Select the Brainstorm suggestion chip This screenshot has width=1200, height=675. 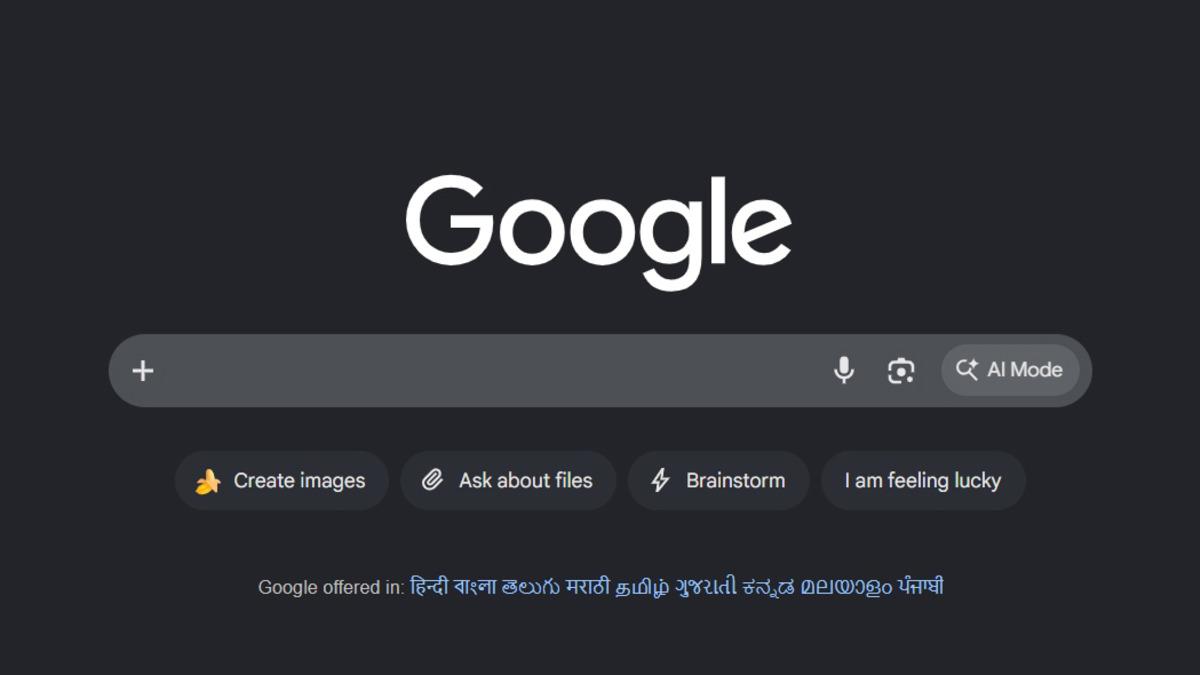tap(718, 481)
